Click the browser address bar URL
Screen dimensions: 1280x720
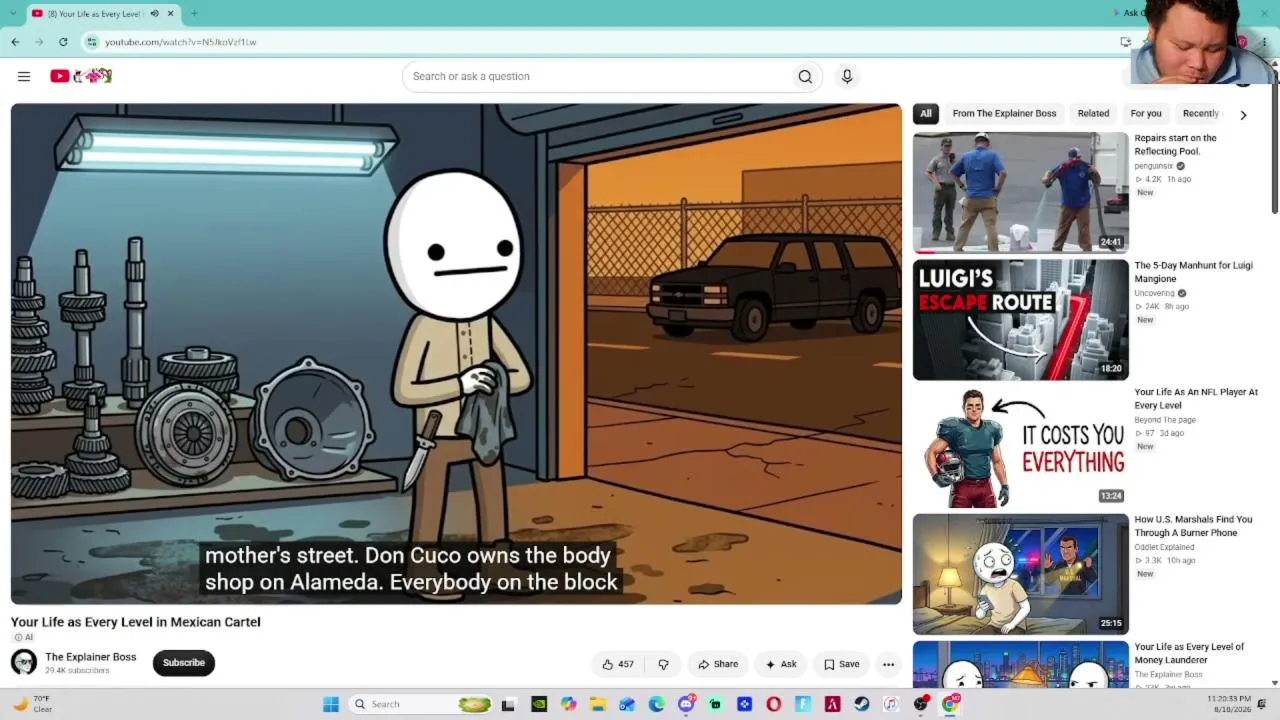(x=181, y=42)
